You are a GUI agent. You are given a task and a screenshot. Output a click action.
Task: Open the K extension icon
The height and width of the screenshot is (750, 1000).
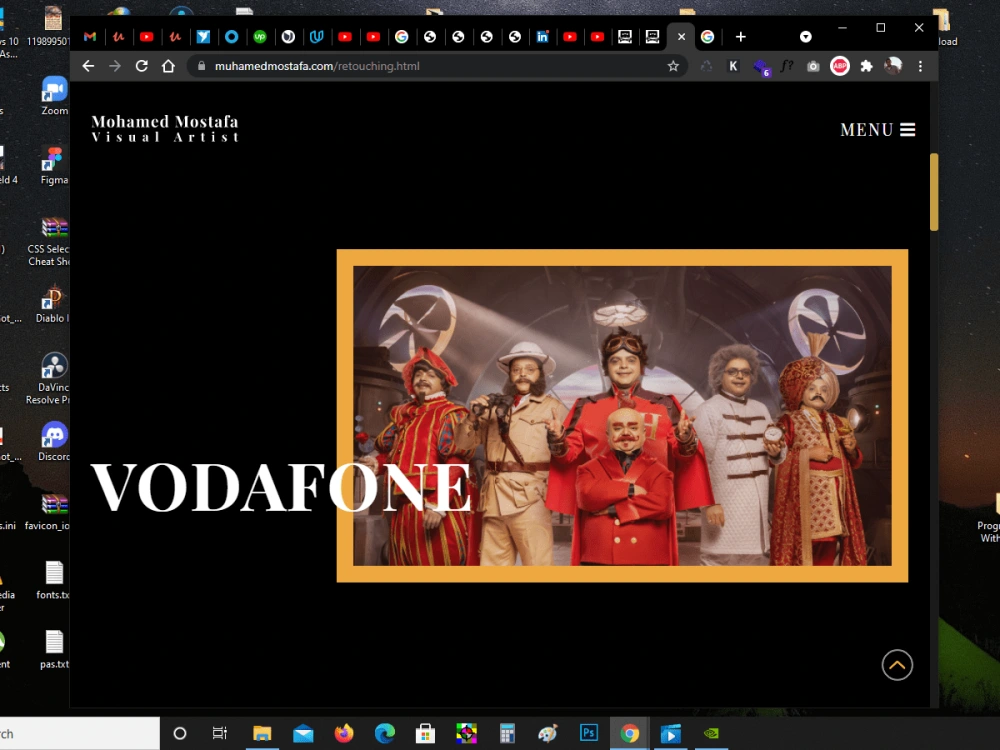coord(733,66)
